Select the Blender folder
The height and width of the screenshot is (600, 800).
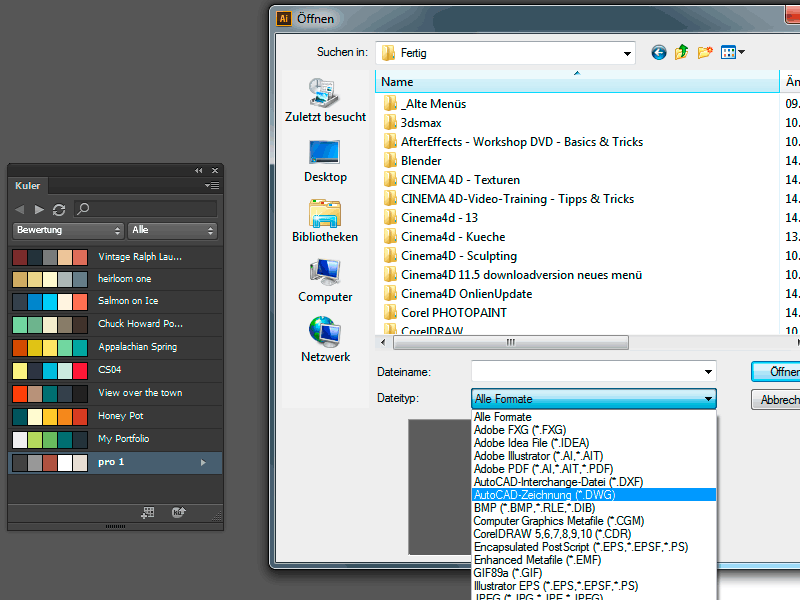(x=412, y=161)
